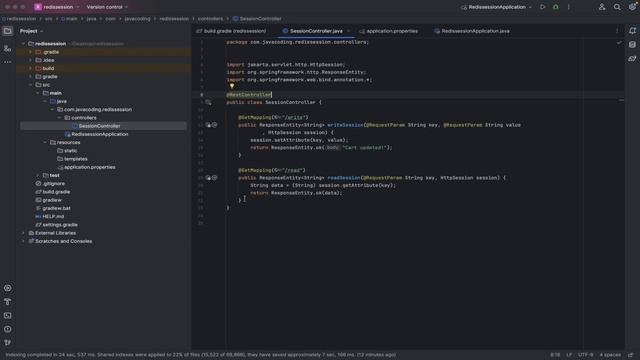The height and width of the screenshot is (360, 640).
Task: Select RedissessionApplication in project tree
Action: (x=100, y=134)
